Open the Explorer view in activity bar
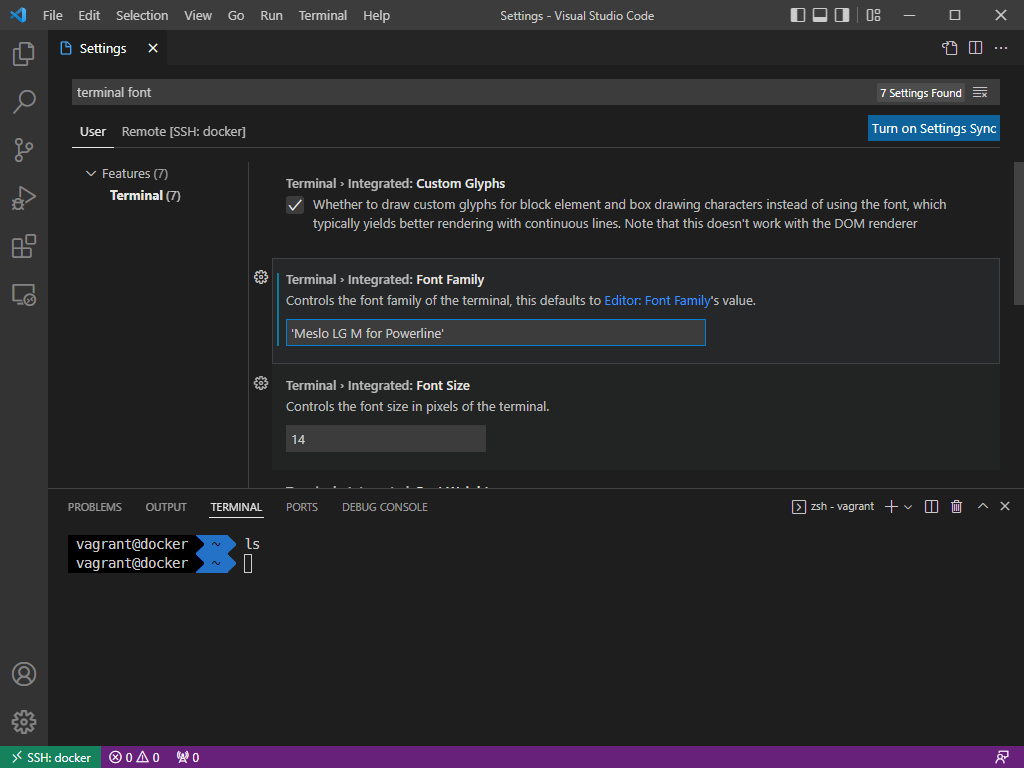 pyautogui.click(x=24, y=54)
